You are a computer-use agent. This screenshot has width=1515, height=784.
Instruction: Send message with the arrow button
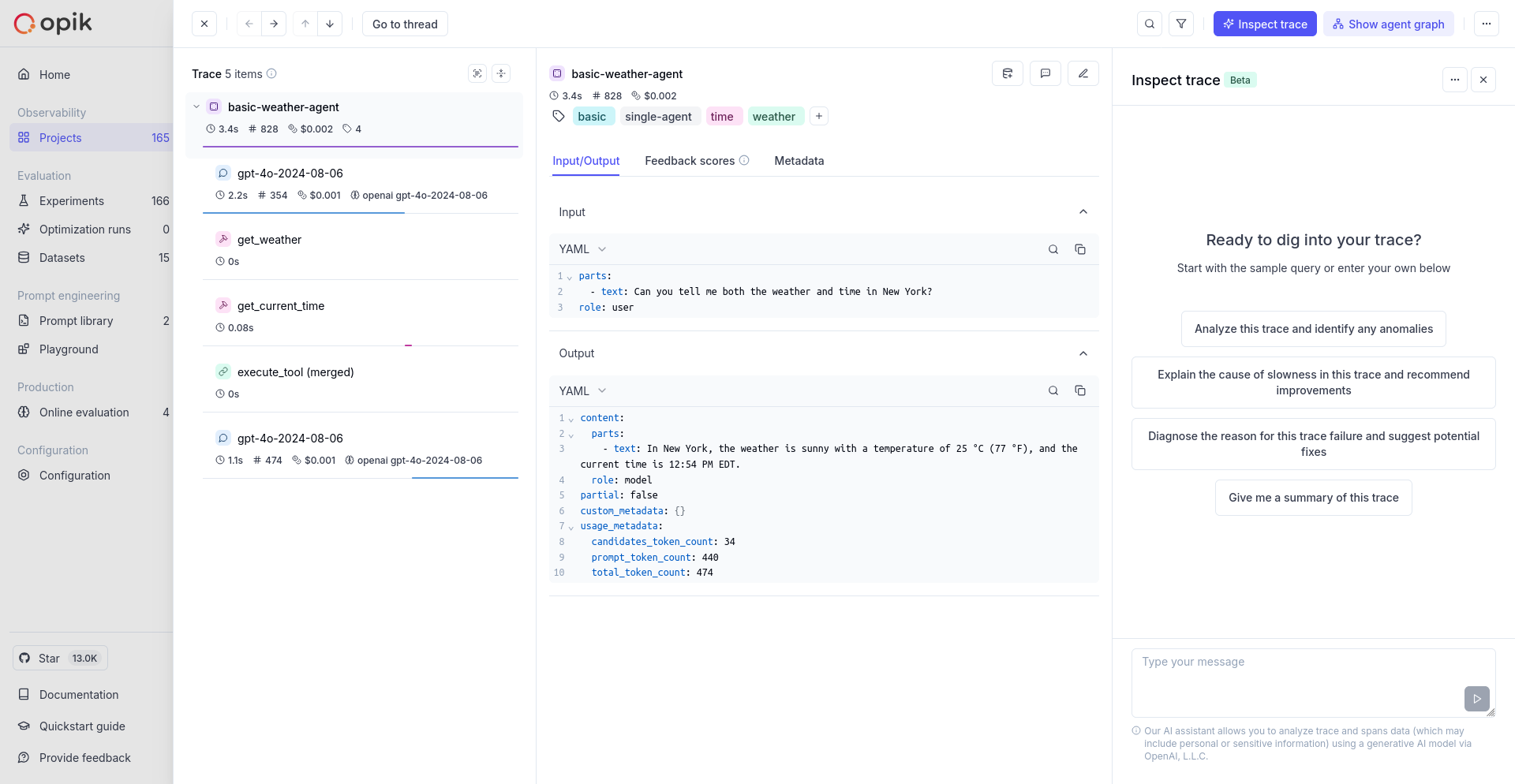pos(1476,698)
